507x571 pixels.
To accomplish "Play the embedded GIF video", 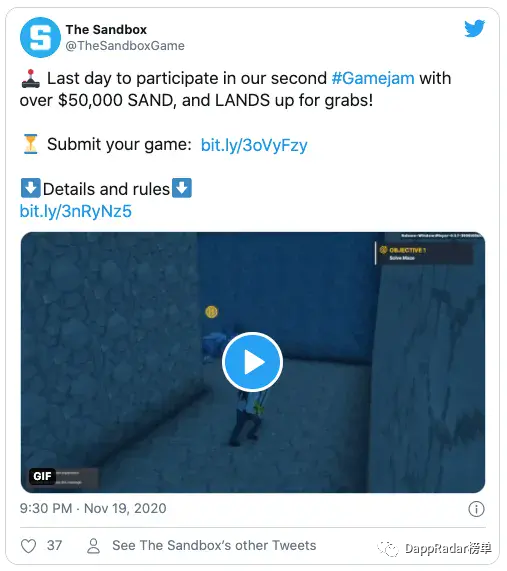I will pos(252,362).
